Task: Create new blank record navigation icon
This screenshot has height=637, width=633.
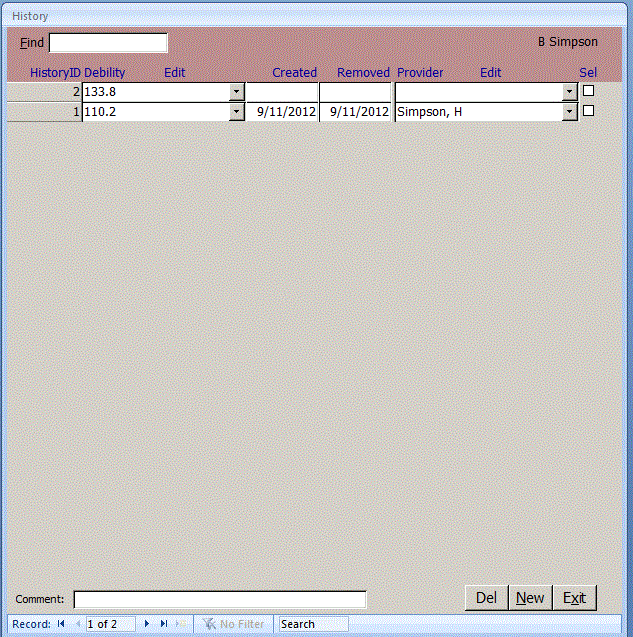Action: [x=181, y=624]
